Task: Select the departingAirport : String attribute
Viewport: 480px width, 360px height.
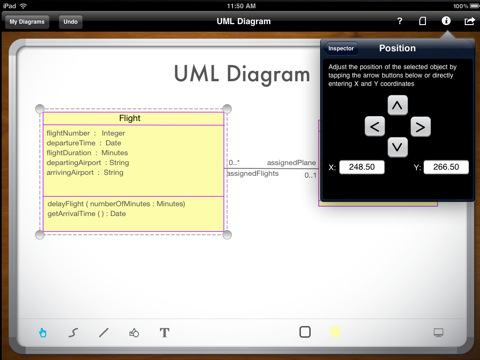Action: coord(88,163)
